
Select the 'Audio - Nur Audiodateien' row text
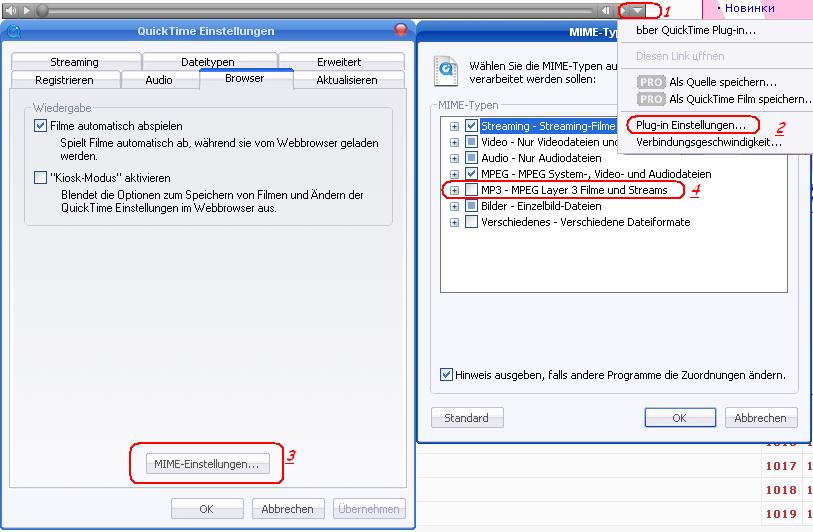point(541,158)
